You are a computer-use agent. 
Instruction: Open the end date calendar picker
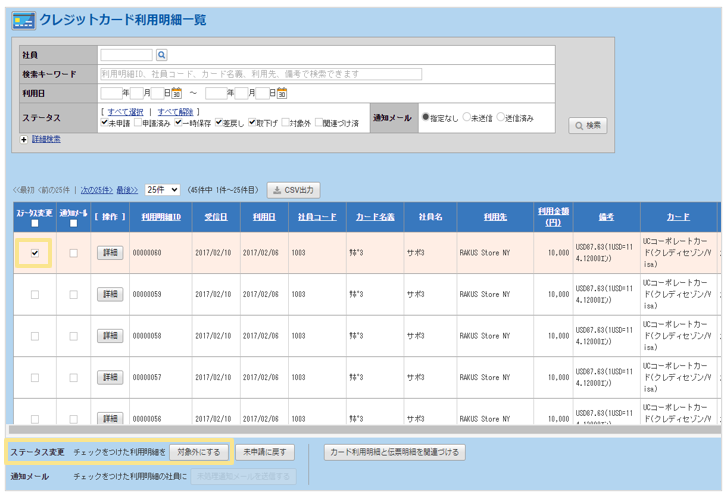[281, 93]
